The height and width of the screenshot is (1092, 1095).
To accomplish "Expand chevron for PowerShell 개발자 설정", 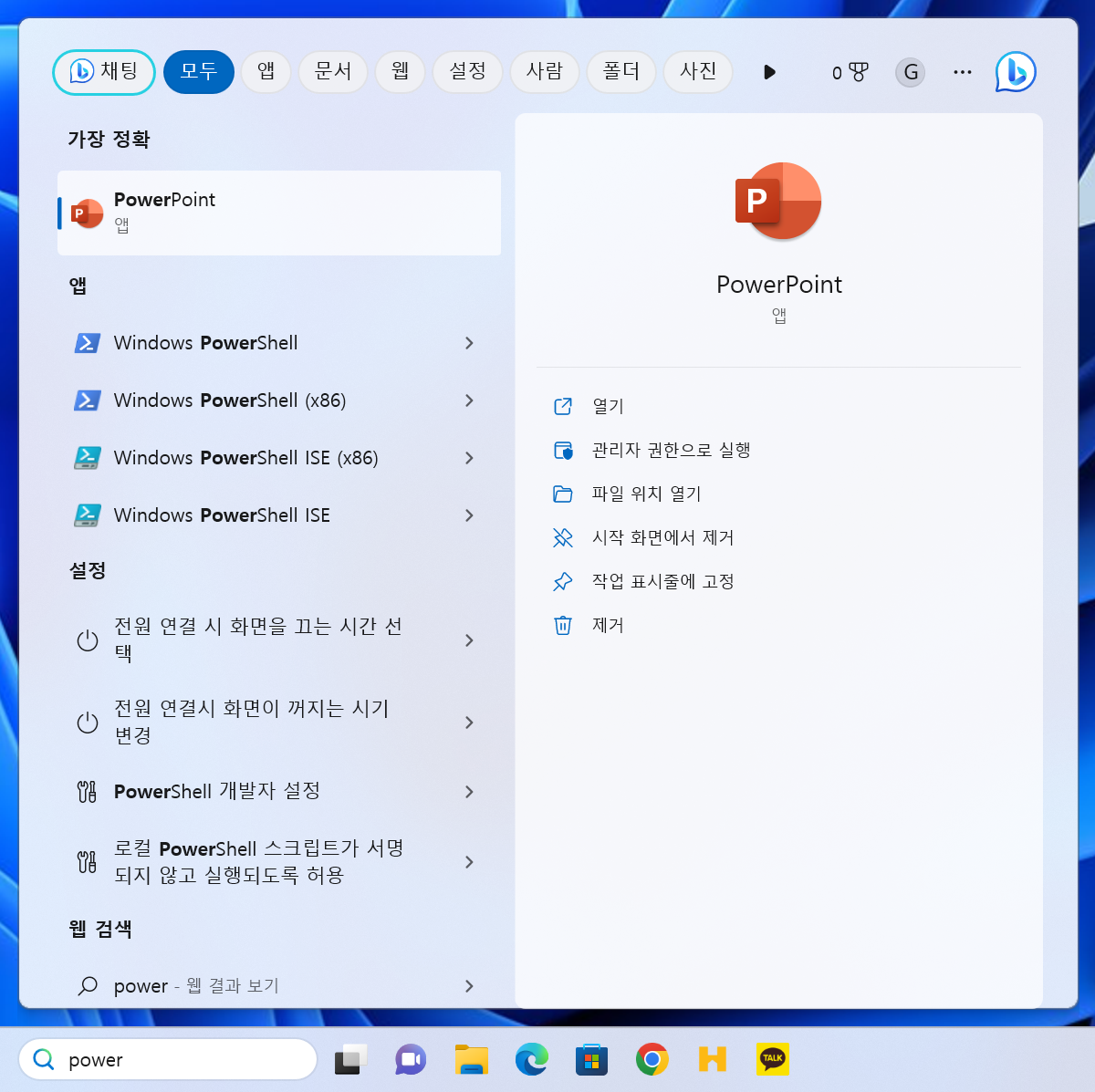I will click(x=469, y=791).
